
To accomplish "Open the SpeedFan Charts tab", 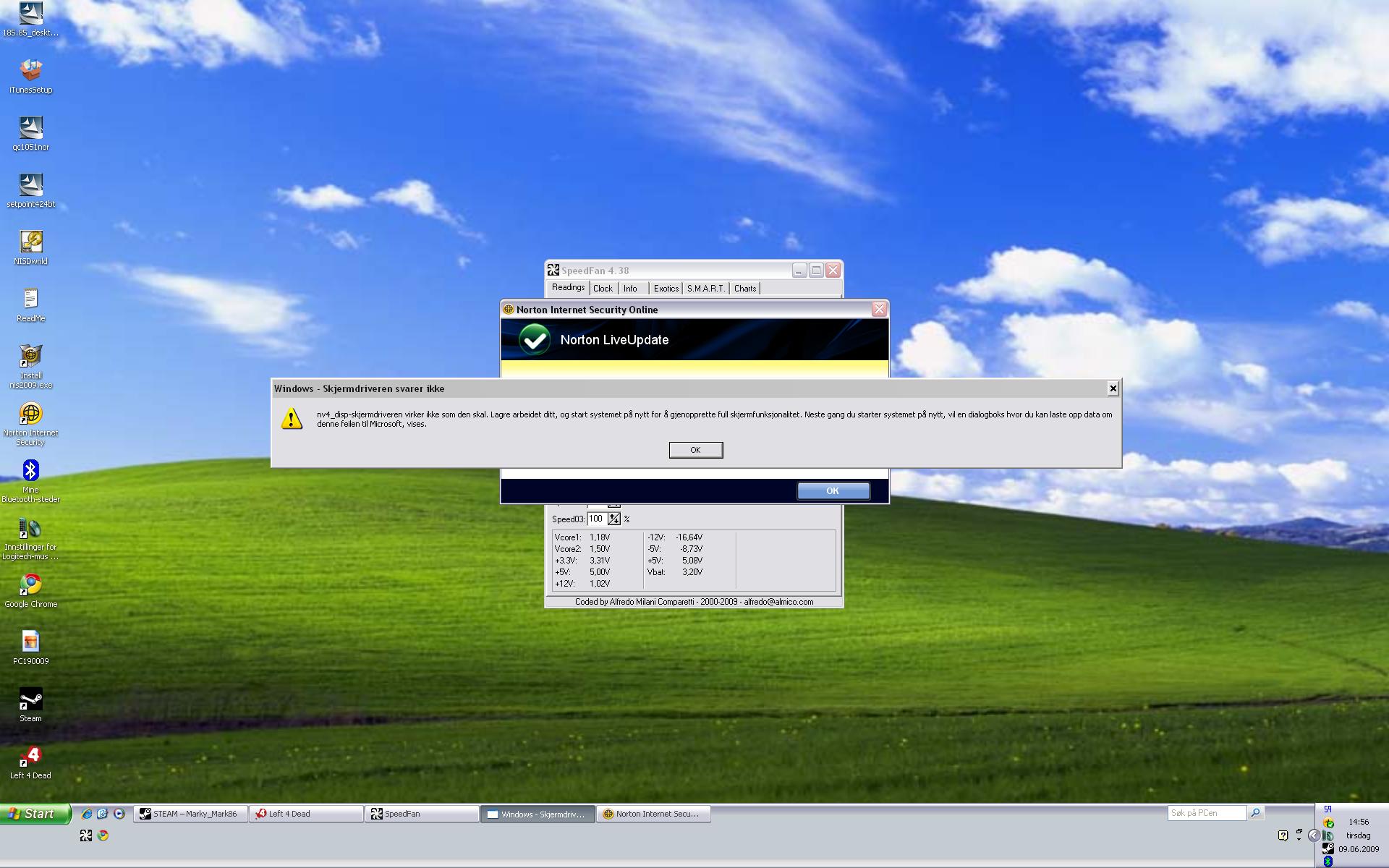I will [745, 289].
